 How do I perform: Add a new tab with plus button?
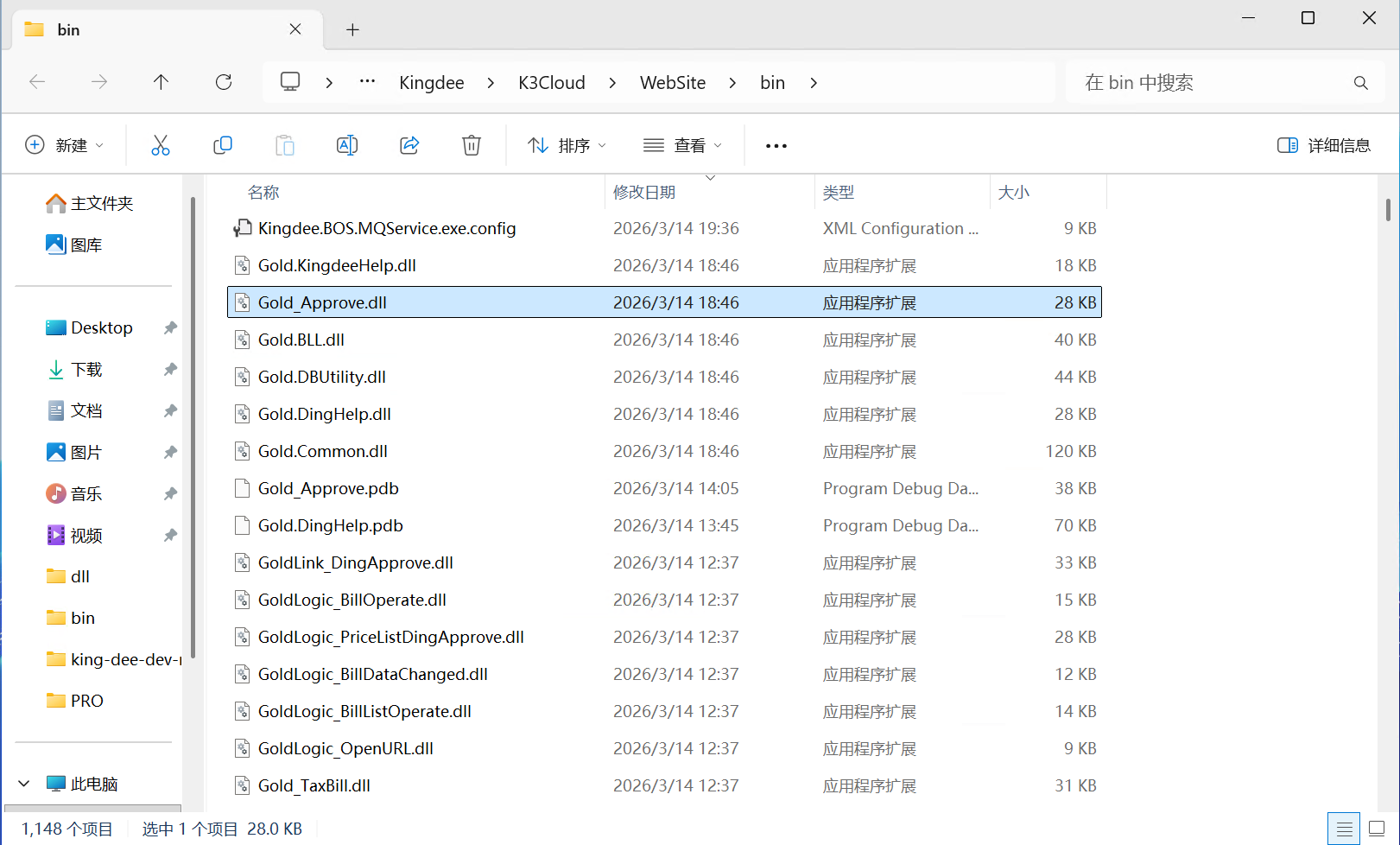coord(352,30)
